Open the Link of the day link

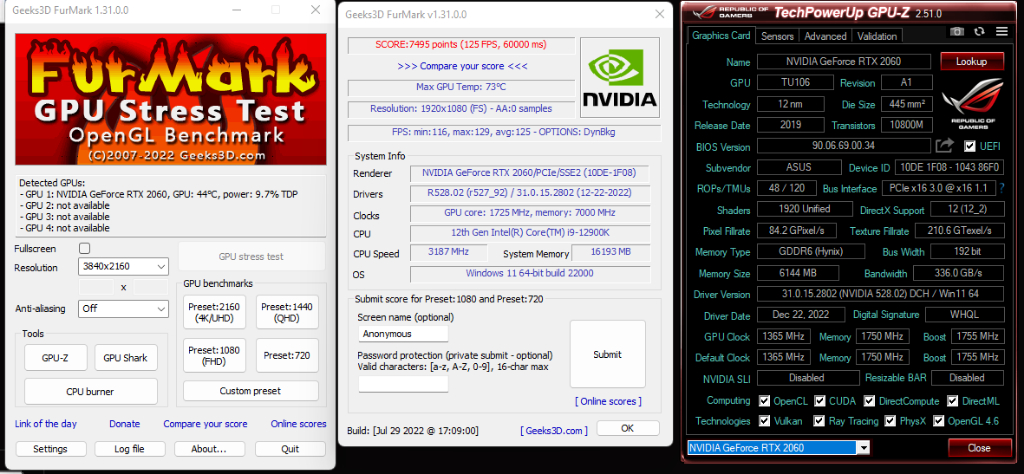tap(46, 424)
